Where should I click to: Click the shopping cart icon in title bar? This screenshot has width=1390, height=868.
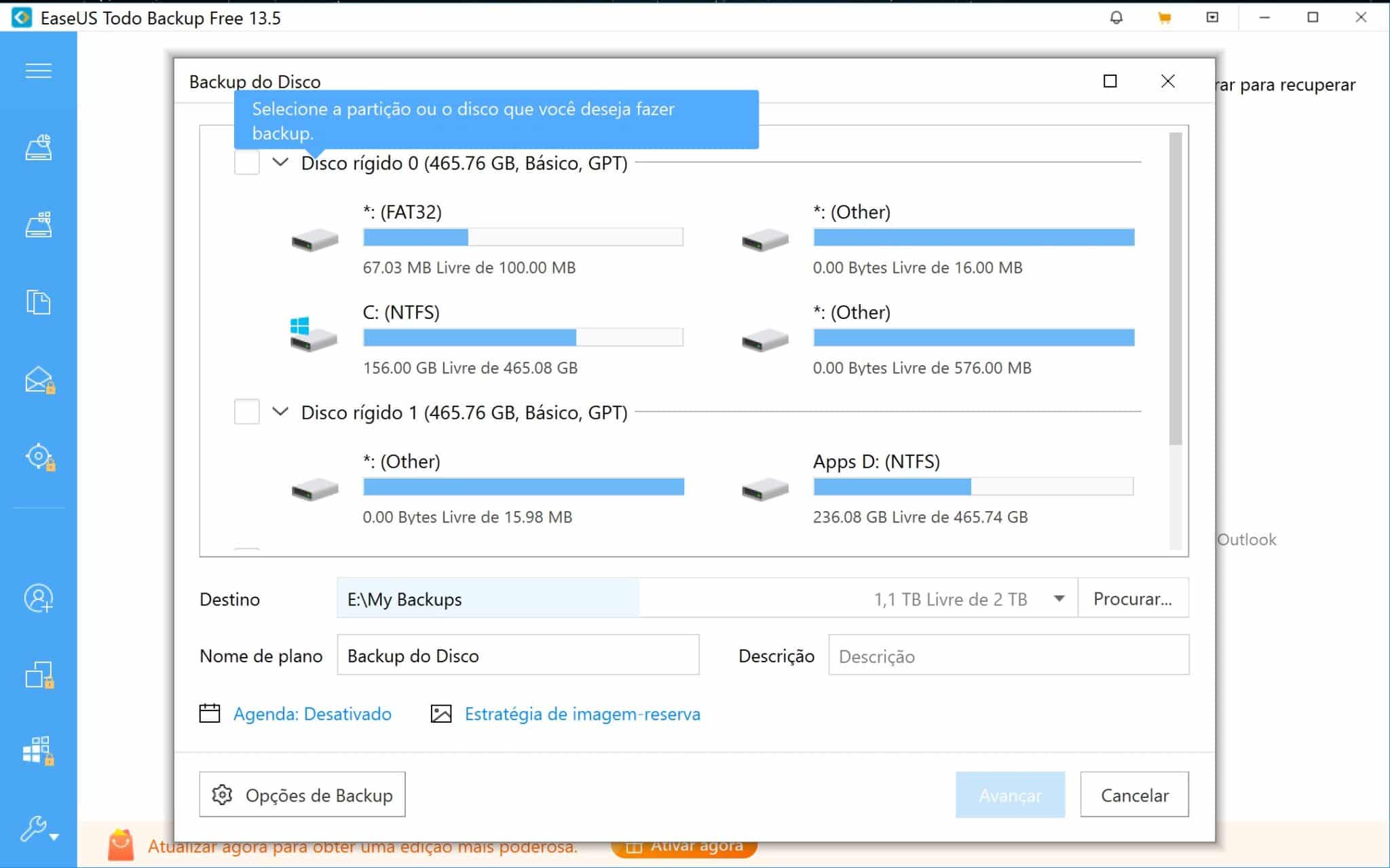pyautogui.click(x=1164, y=18)
